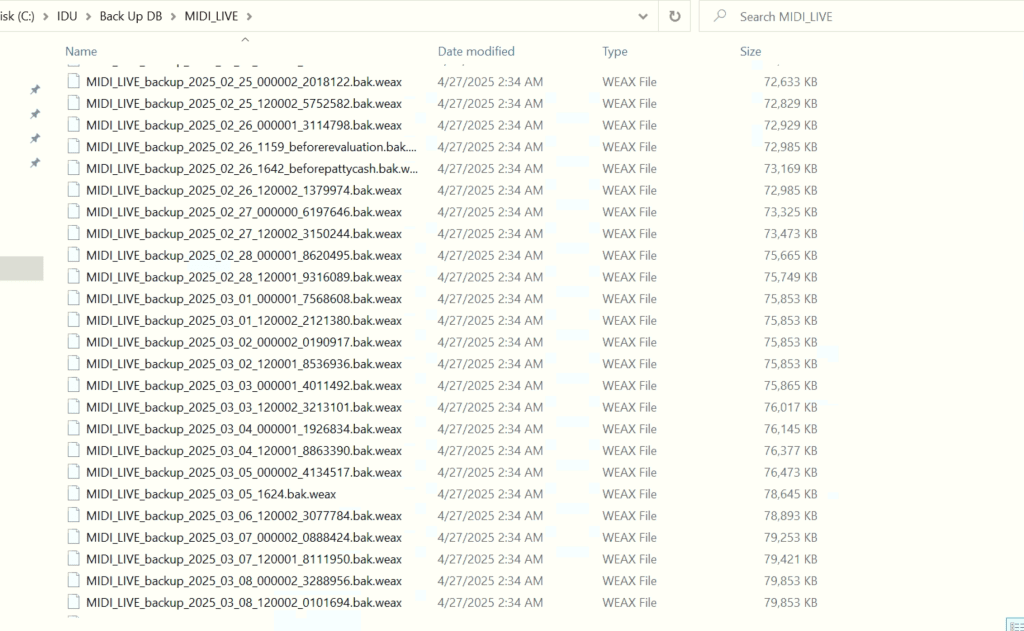Click the refresh button in address bar
The image size is (1024, 631).
(675, 16)
